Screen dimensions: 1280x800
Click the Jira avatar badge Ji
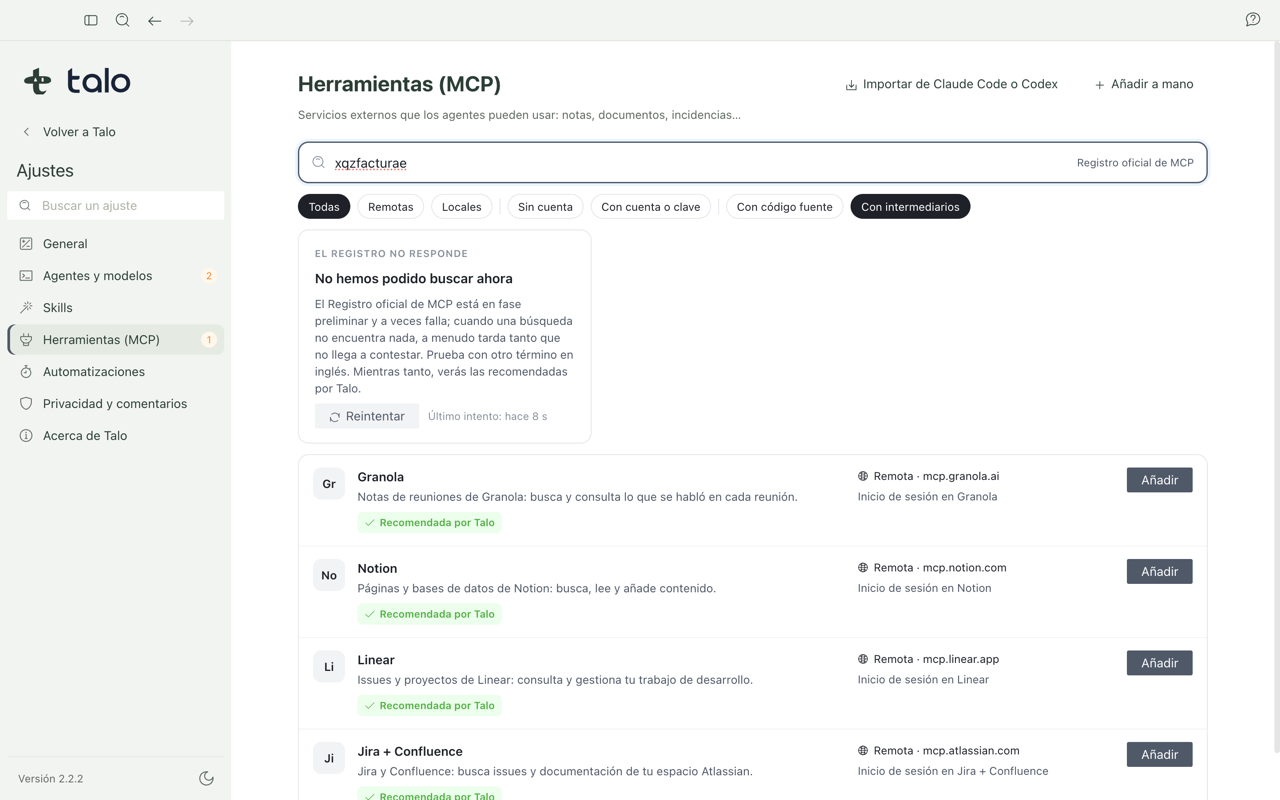pos(329,758)
